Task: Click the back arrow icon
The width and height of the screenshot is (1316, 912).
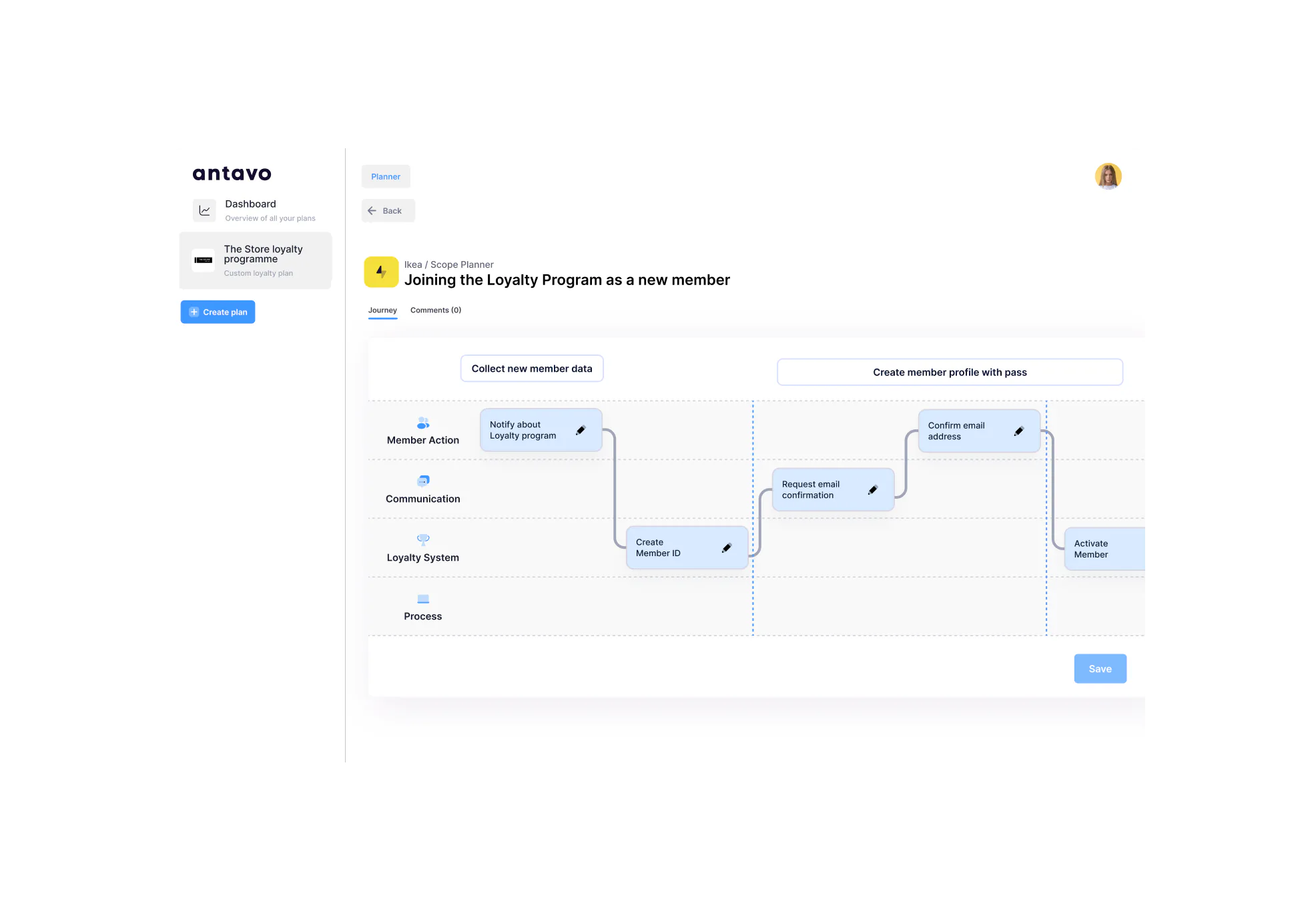Action: (372, 210)
